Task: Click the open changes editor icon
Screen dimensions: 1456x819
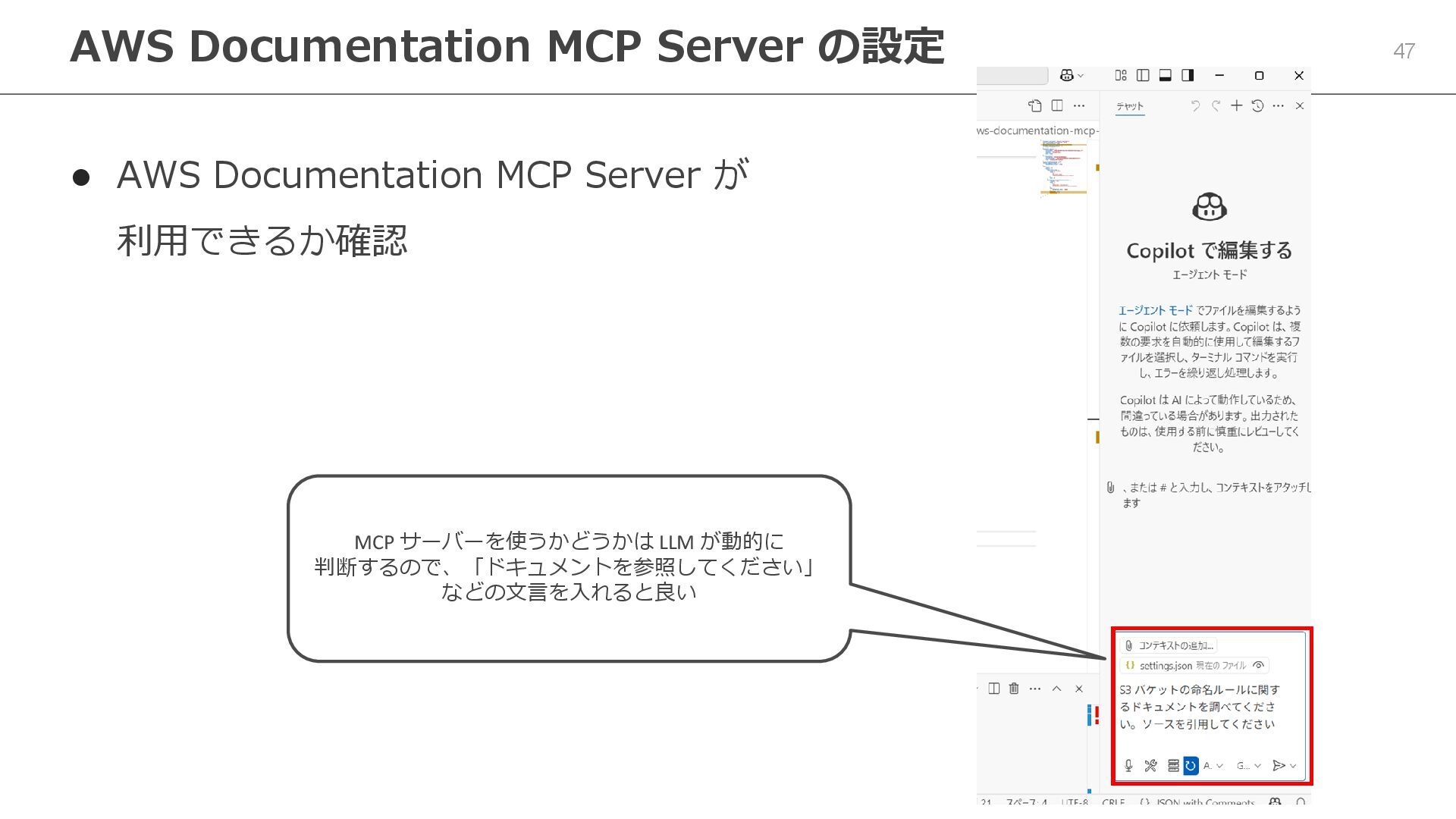Action: tap(1034, 105)
